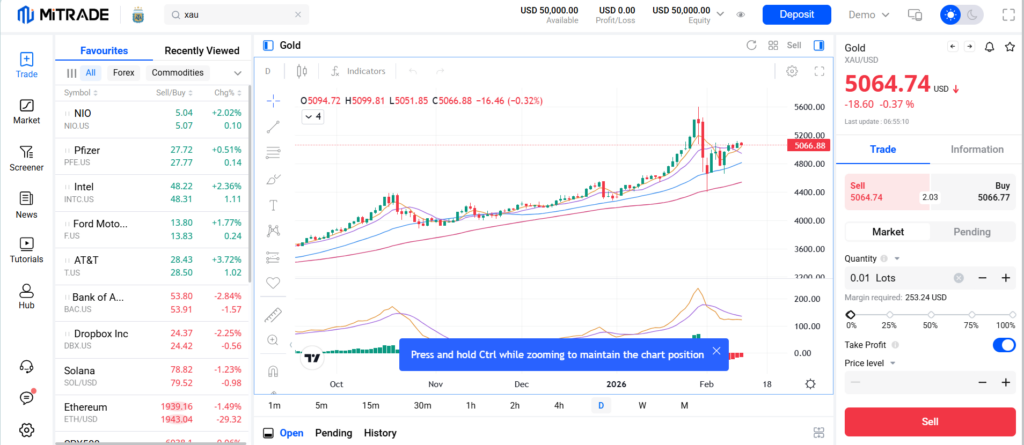Select the ruler measure tool

pos(273,315)
